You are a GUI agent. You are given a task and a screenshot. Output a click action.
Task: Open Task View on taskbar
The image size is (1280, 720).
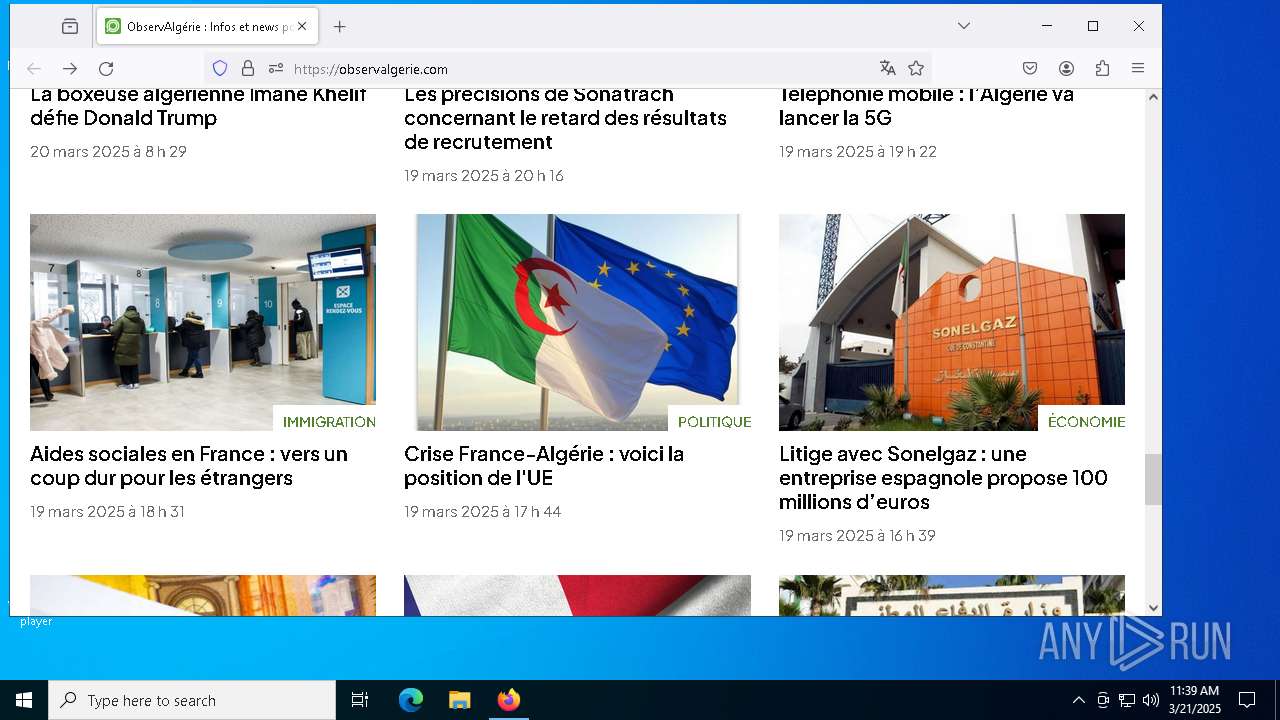(360, 700)
